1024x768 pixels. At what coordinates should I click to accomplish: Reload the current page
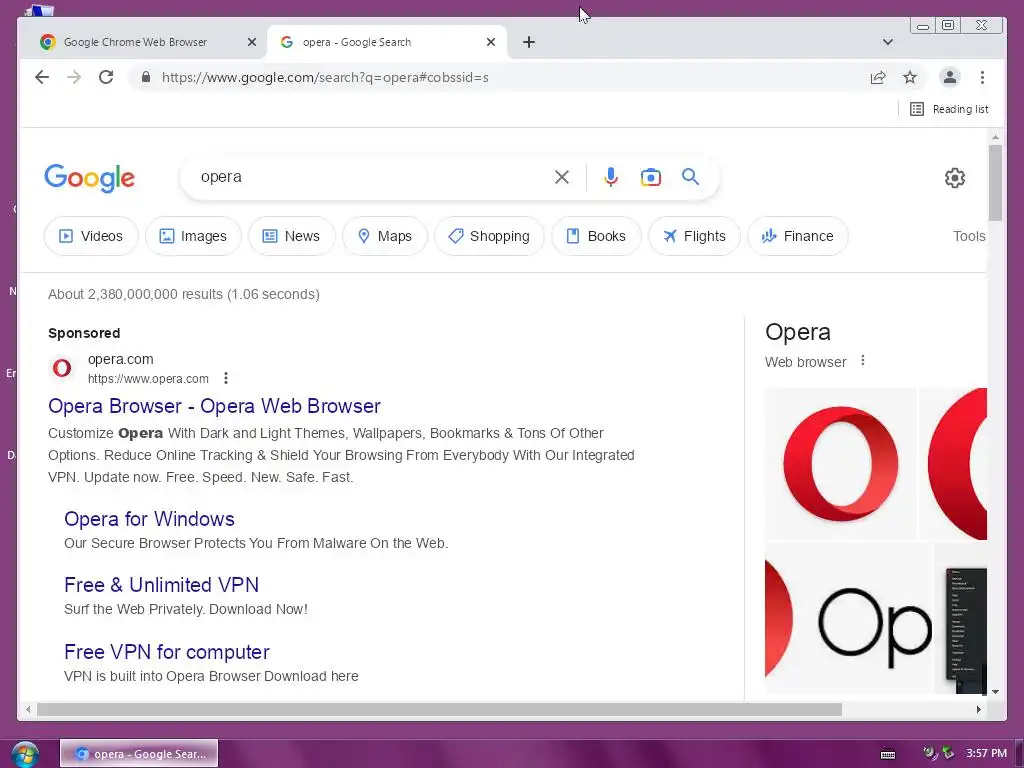[106, 77]
